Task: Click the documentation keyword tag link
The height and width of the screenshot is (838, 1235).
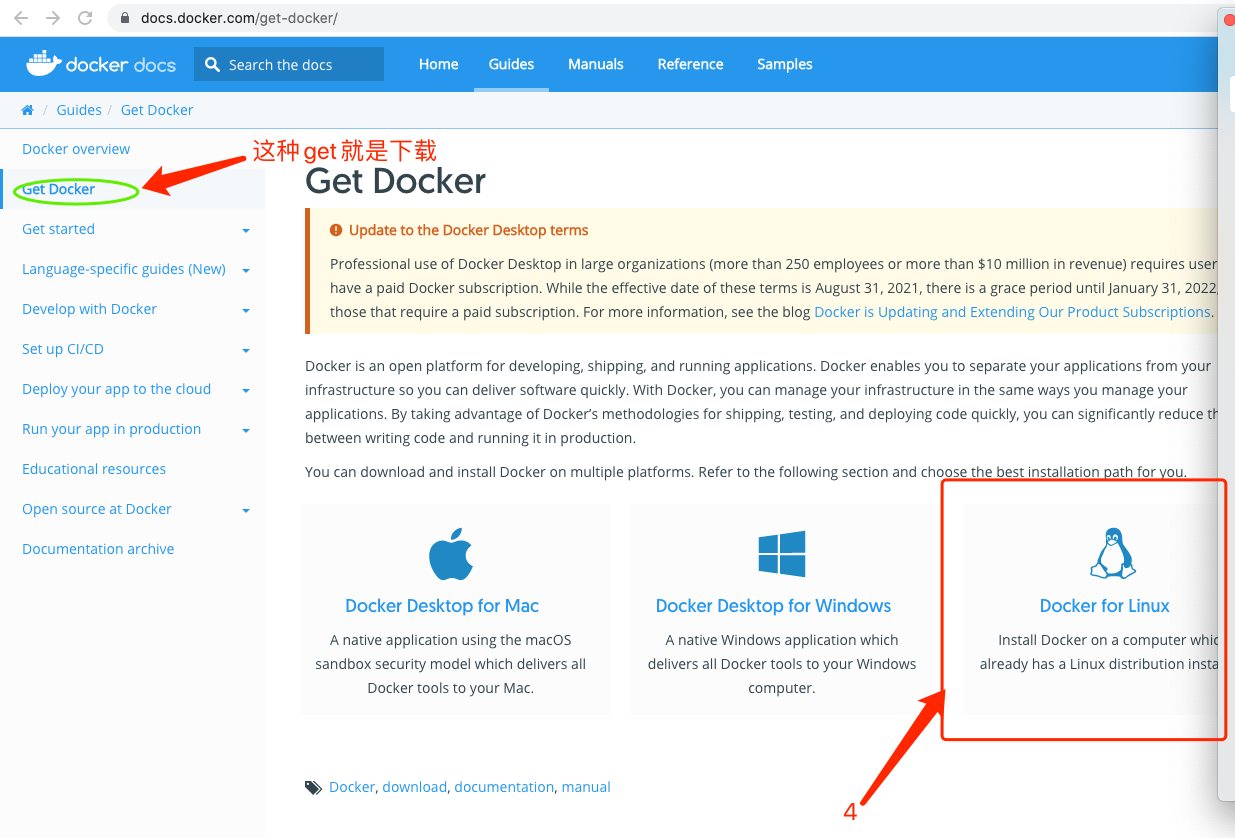Action: coord(504,787)
